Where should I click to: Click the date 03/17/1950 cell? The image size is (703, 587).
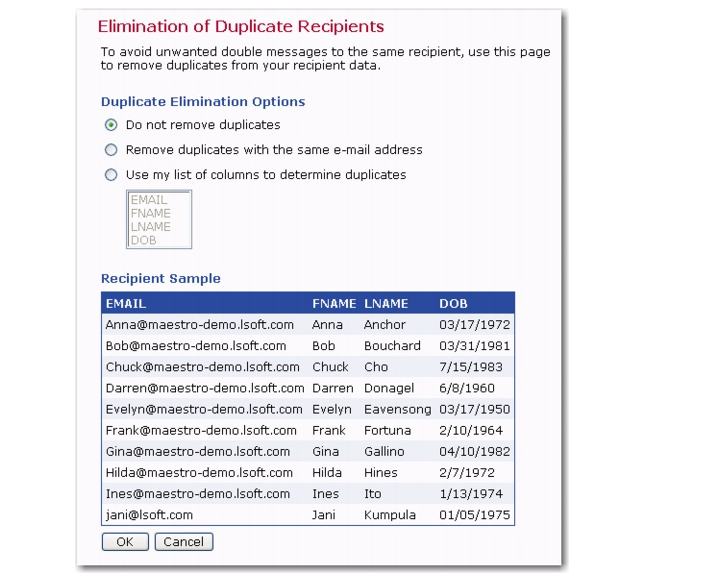pyautogui.click(x=474, y=409)
